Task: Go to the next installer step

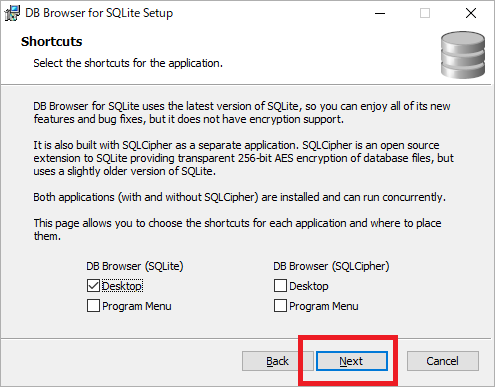Action: [x=352, y=361]
